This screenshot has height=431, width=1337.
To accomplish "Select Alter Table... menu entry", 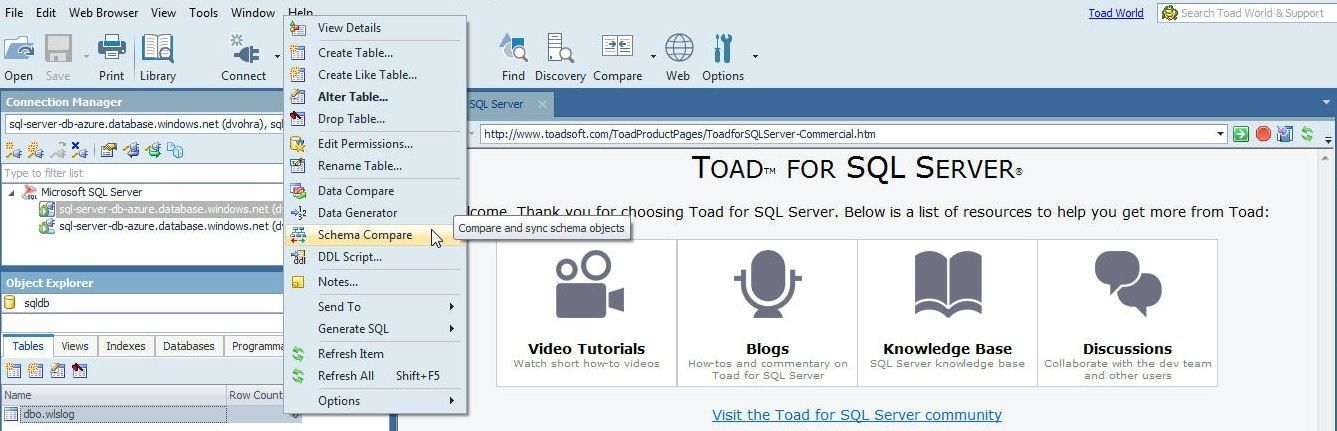I will point(376,97).
